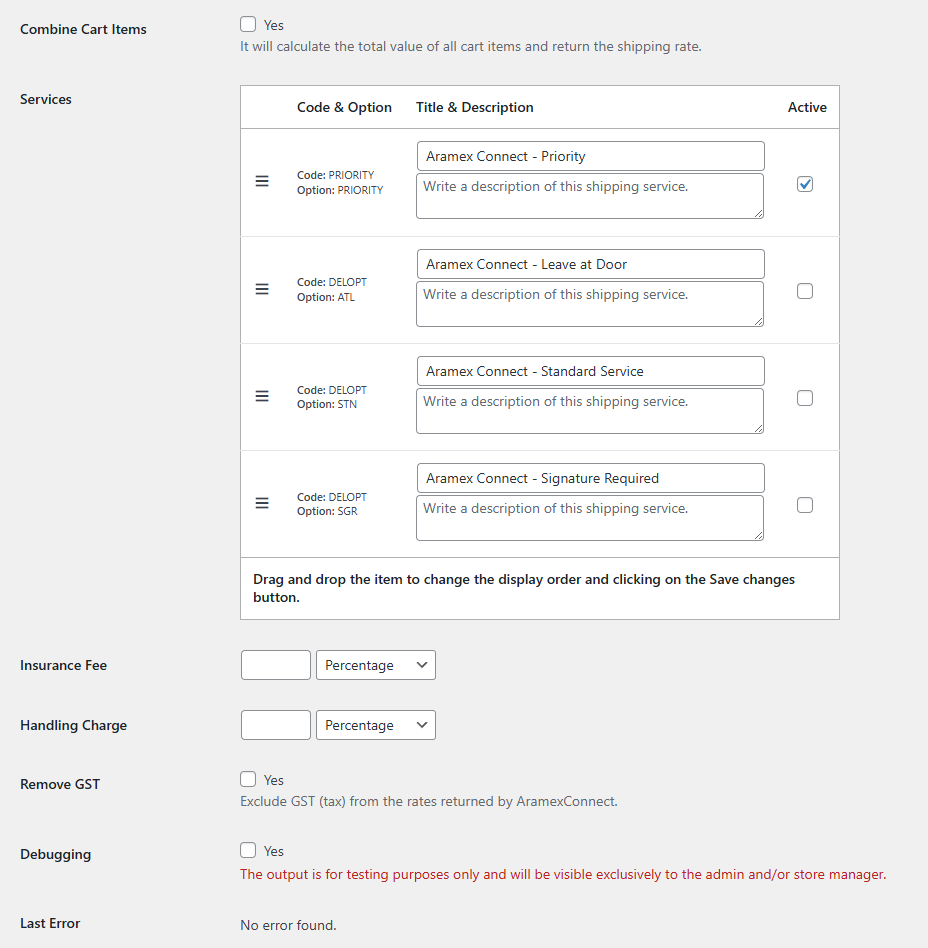Click the Signature Required description textarea

point(590,518)
